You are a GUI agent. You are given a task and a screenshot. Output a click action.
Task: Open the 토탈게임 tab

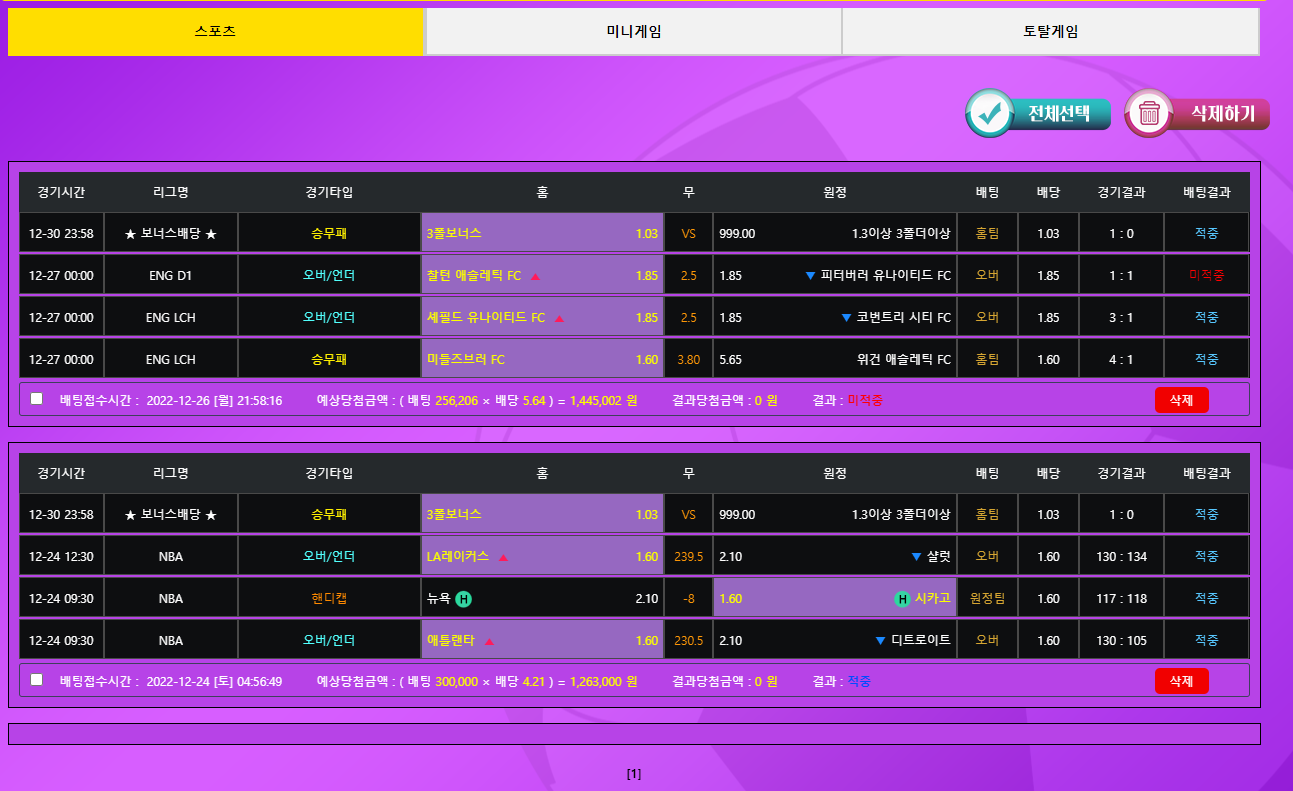coord(1050,32)
